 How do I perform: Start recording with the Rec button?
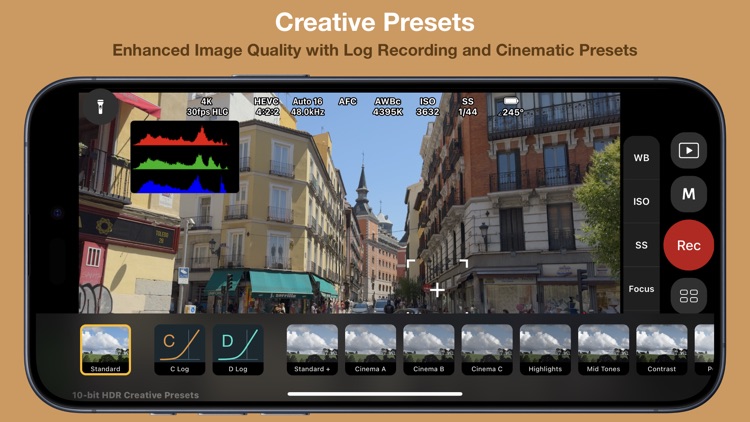[689, 245]
